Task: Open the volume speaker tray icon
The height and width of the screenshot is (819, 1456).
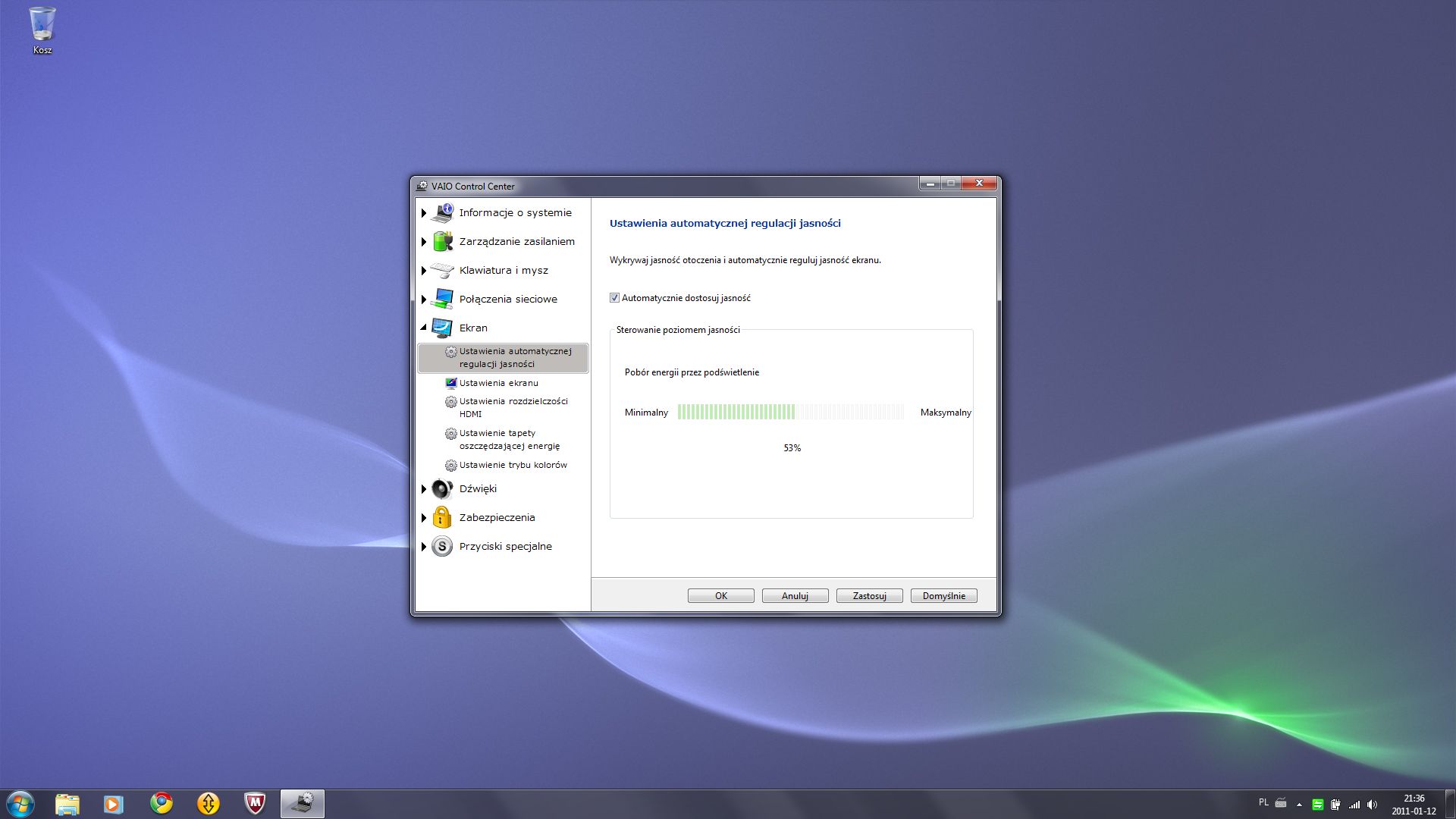Action: (1373, 805)
